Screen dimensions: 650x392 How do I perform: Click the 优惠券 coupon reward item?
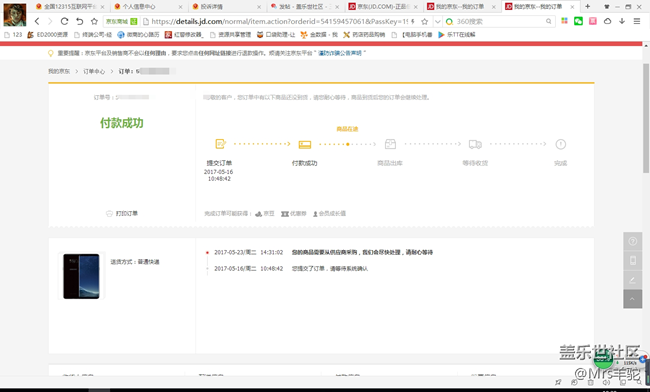293,213
